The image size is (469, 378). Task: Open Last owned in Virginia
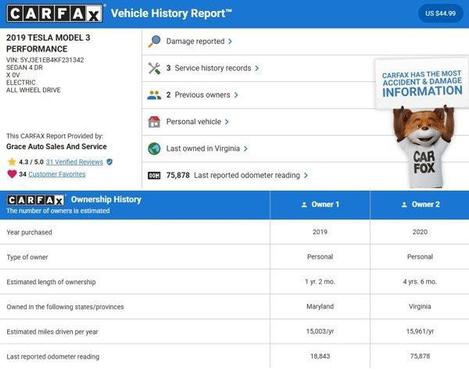coord(203,148)
